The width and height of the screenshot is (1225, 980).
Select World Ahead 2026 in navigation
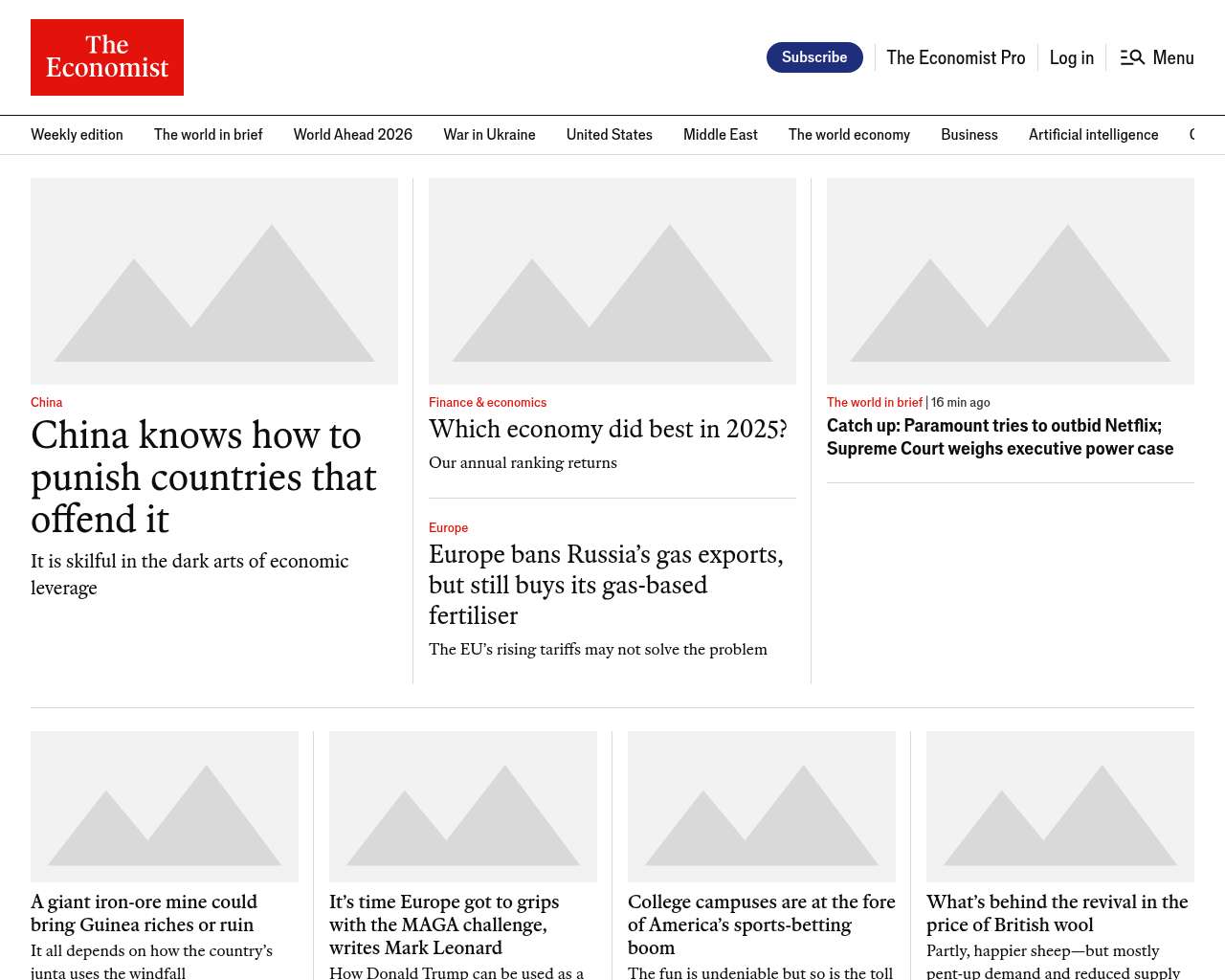coord(352,135)
